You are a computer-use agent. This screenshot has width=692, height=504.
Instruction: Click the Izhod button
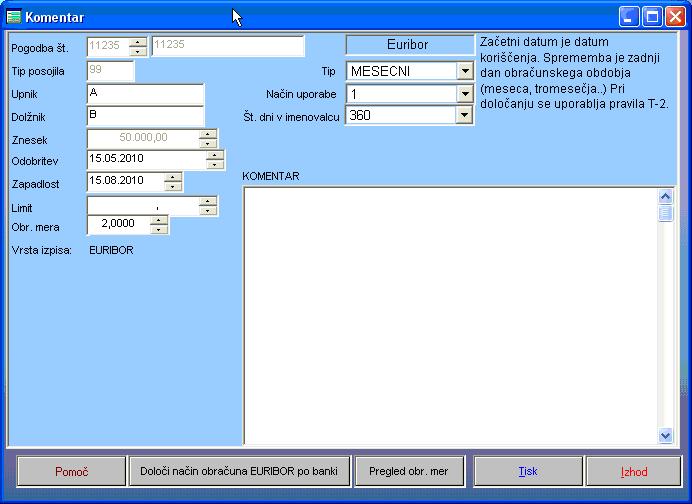click(633, 471)
